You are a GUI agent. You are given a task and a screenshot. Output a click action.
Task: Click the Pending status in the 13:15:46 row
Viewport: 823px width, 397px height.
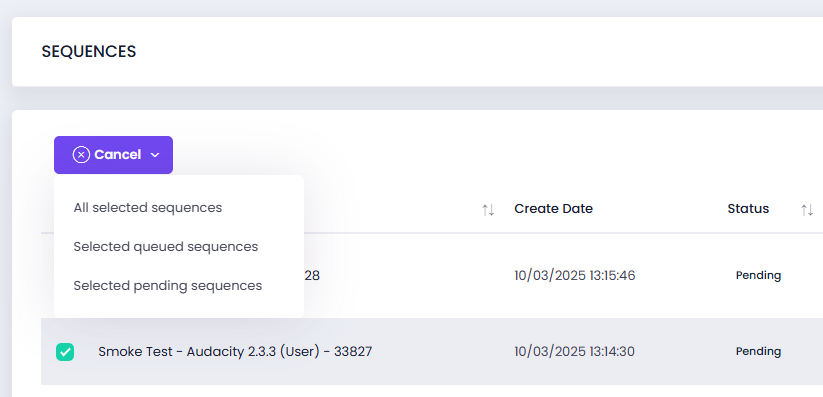coord(758,275)
